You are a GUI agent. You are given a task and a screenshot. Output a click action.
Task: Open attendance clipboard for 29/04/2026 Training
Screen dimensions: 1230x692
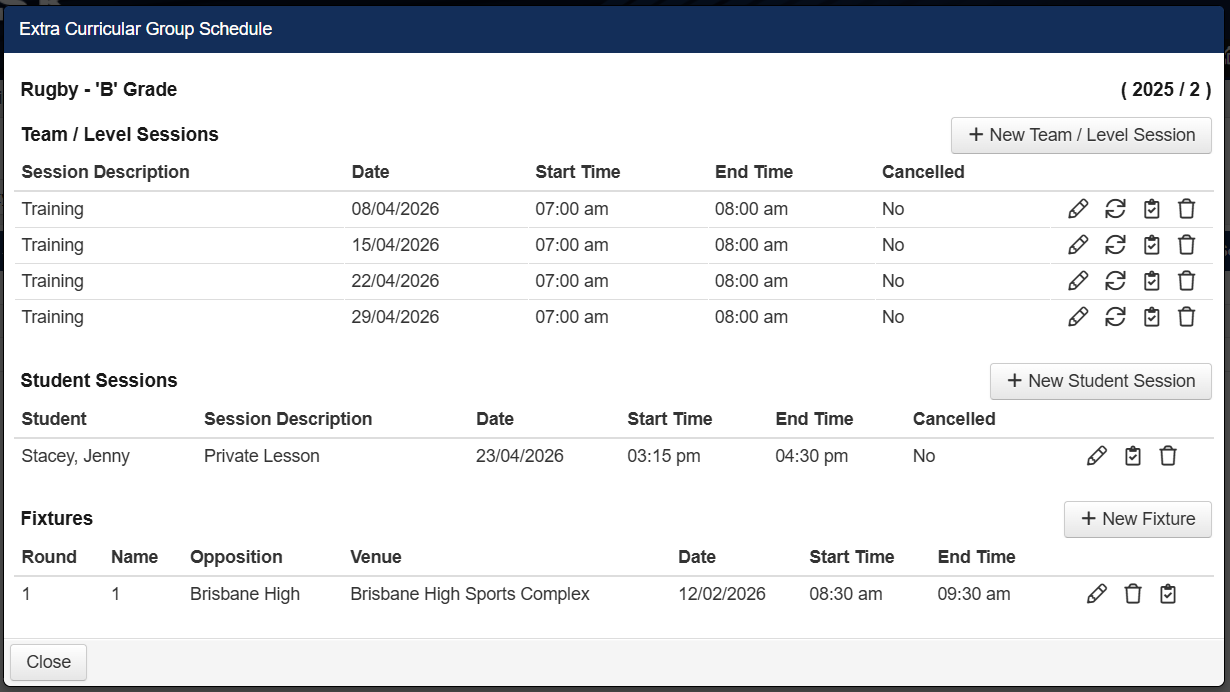coord(1151,317)
